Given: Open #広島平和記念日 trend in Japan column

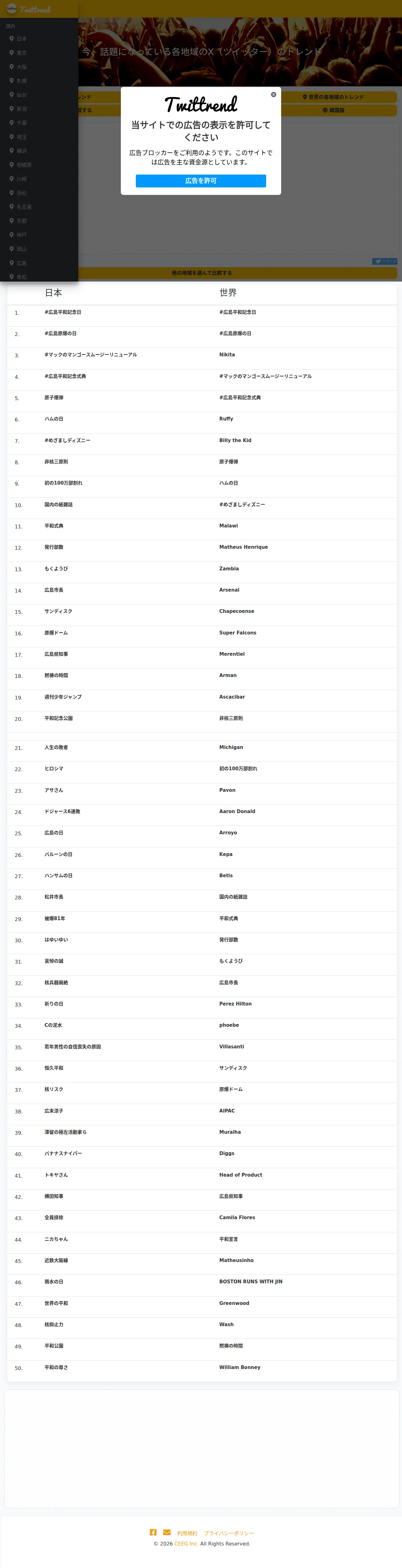Looking at the screenshot, I should point(63,312).
